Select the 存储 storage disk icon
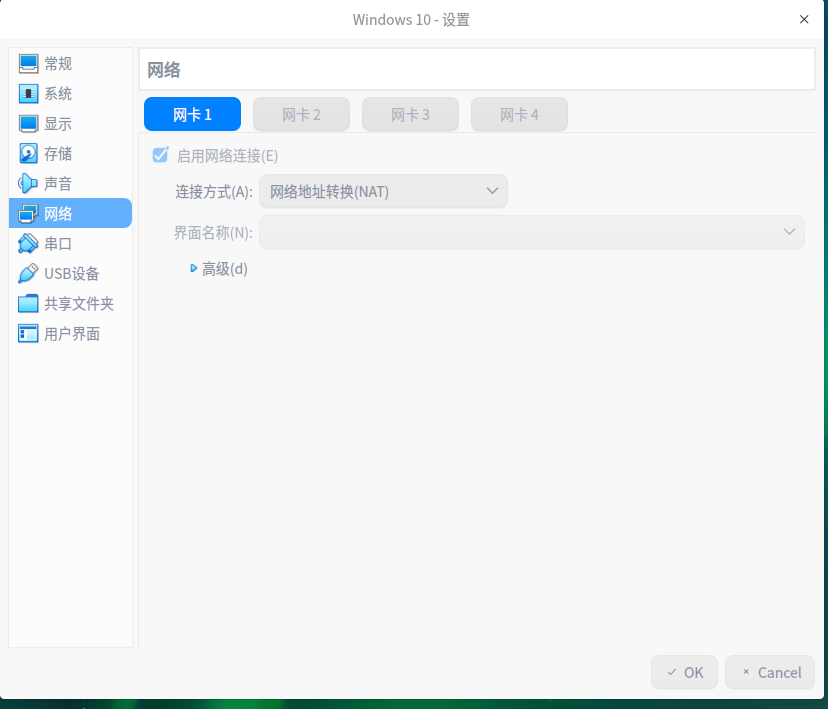Viewport: 828px width, 709px height. click(28, 154)
